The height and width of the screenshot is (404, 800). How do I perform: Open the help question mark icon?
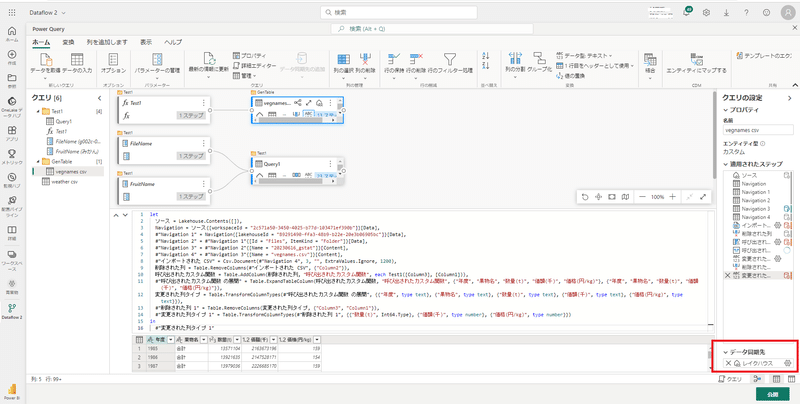coord(746,13)
